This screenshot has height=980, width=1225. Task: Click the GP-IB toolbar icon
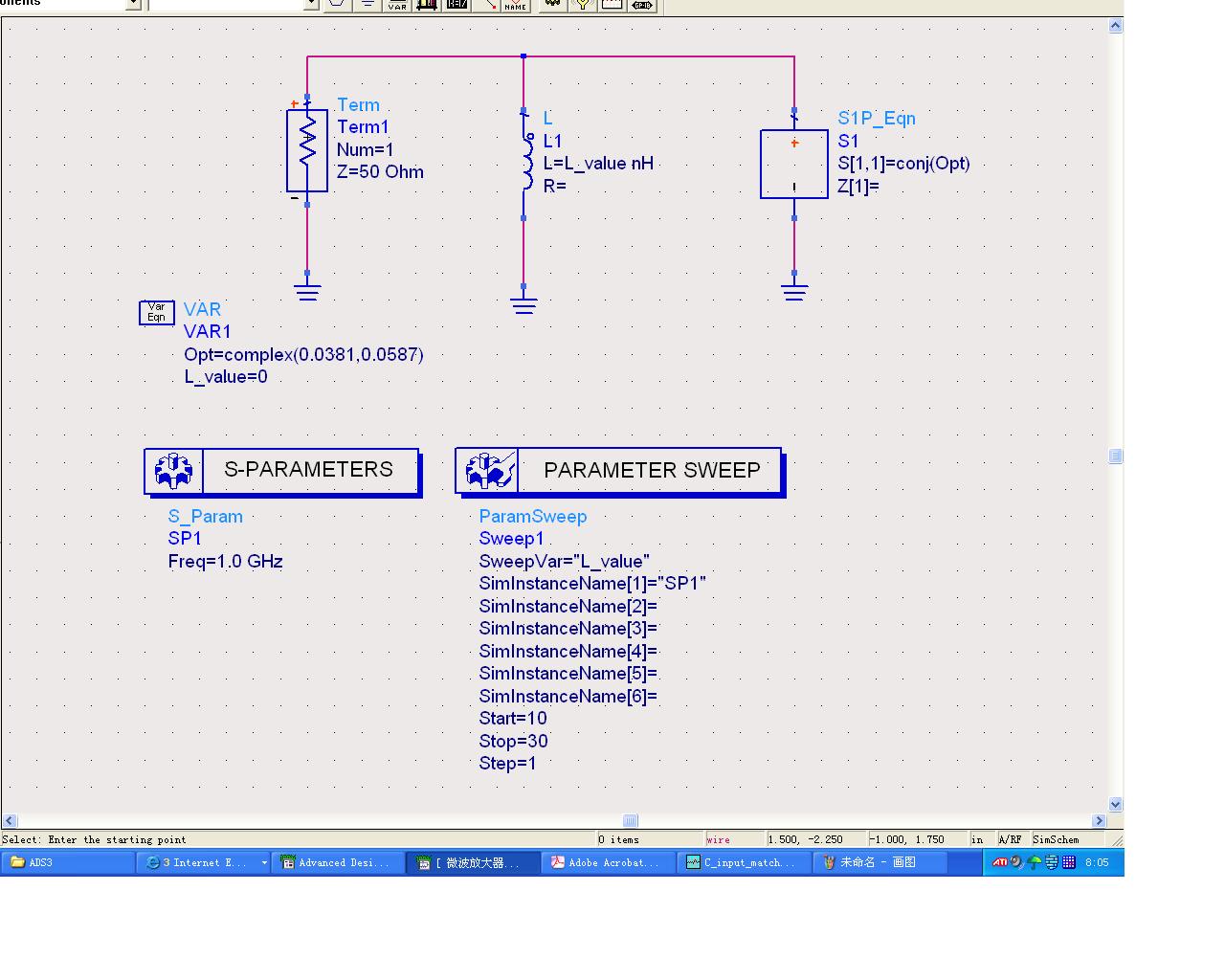[x=642, y=5]
